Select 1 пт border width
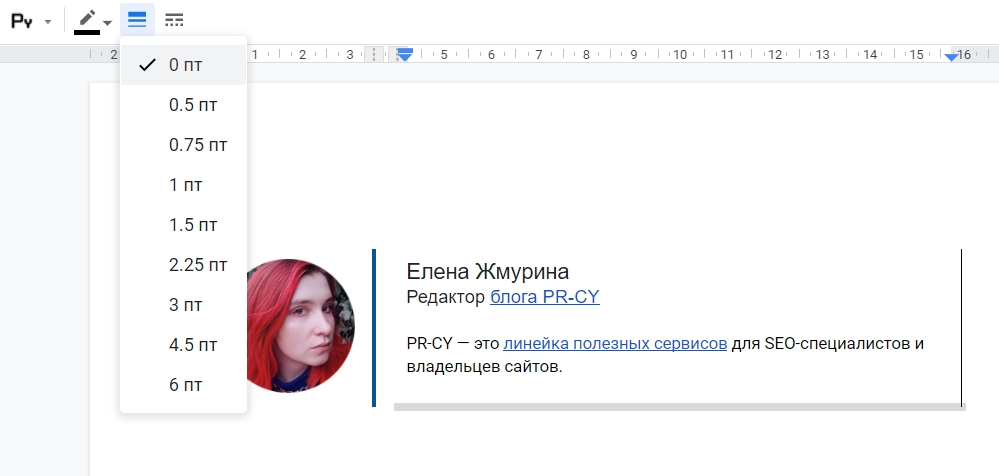Viewport: 999px width, 476px height. [183, 185]
